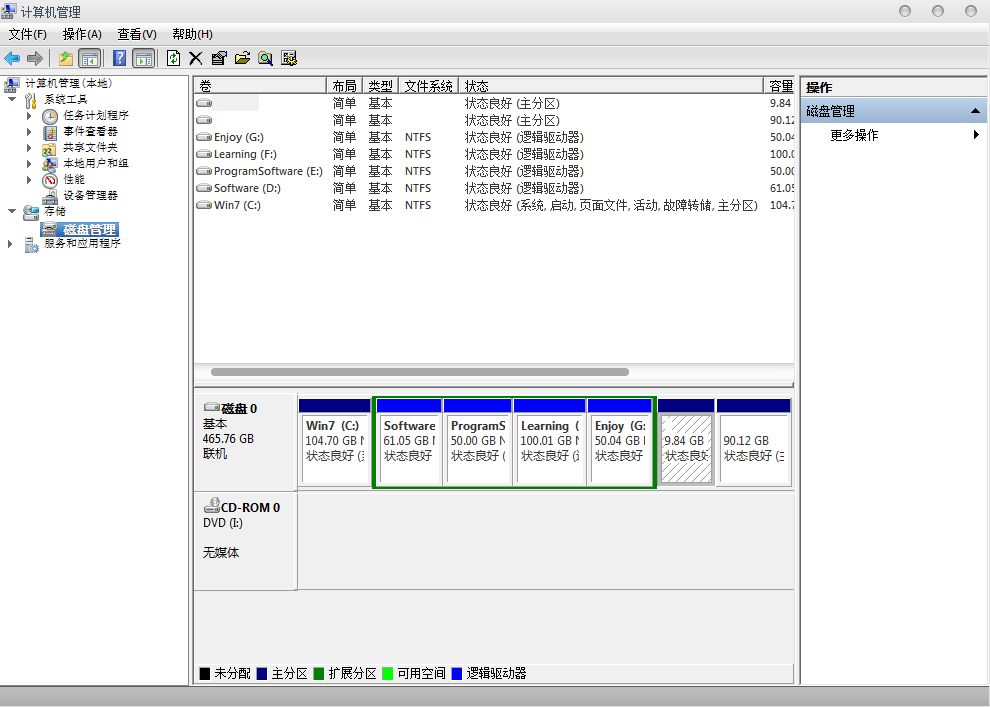
Task: Open the 操作(A) menu
Action: pyautogui.click(x=82, y=34)
